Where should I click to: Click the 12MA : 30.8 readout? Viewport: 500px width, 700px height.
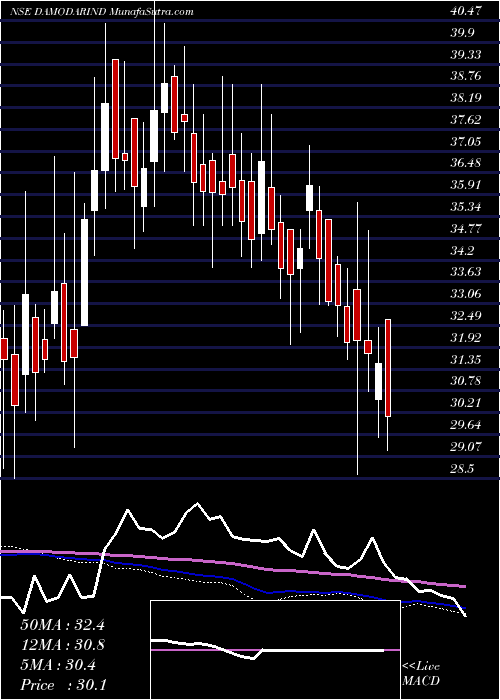(x=62, y=645)
